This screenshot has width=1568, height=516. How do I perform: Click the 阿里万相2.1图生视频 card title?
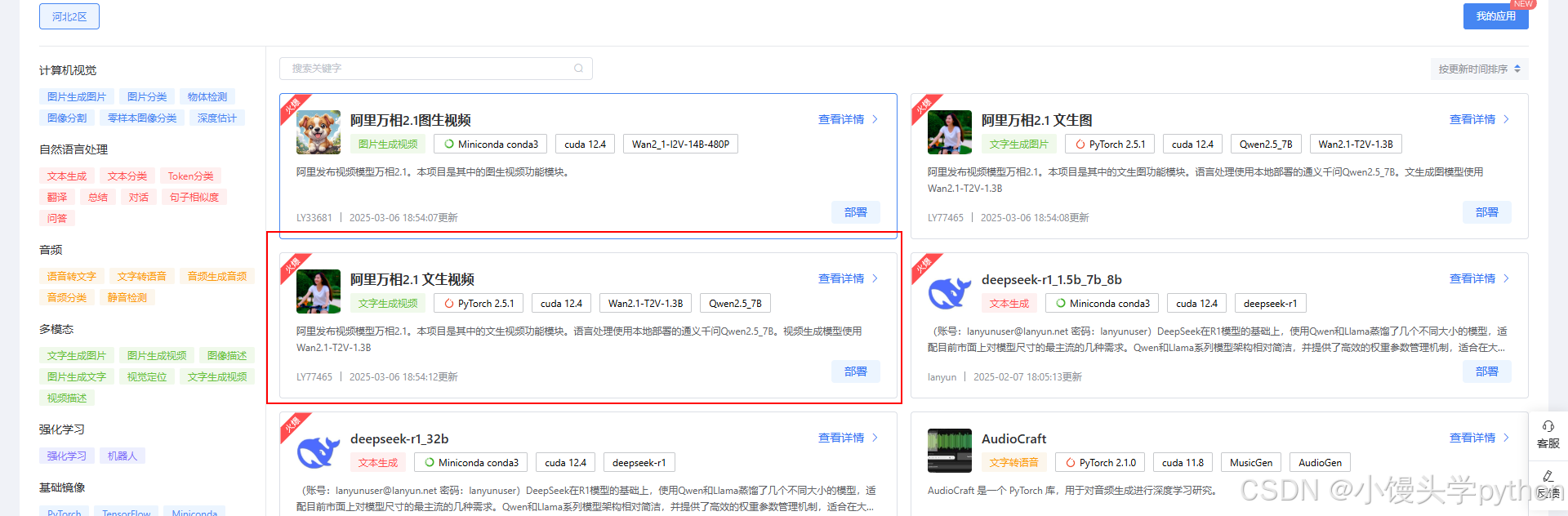tap(411, 120)
